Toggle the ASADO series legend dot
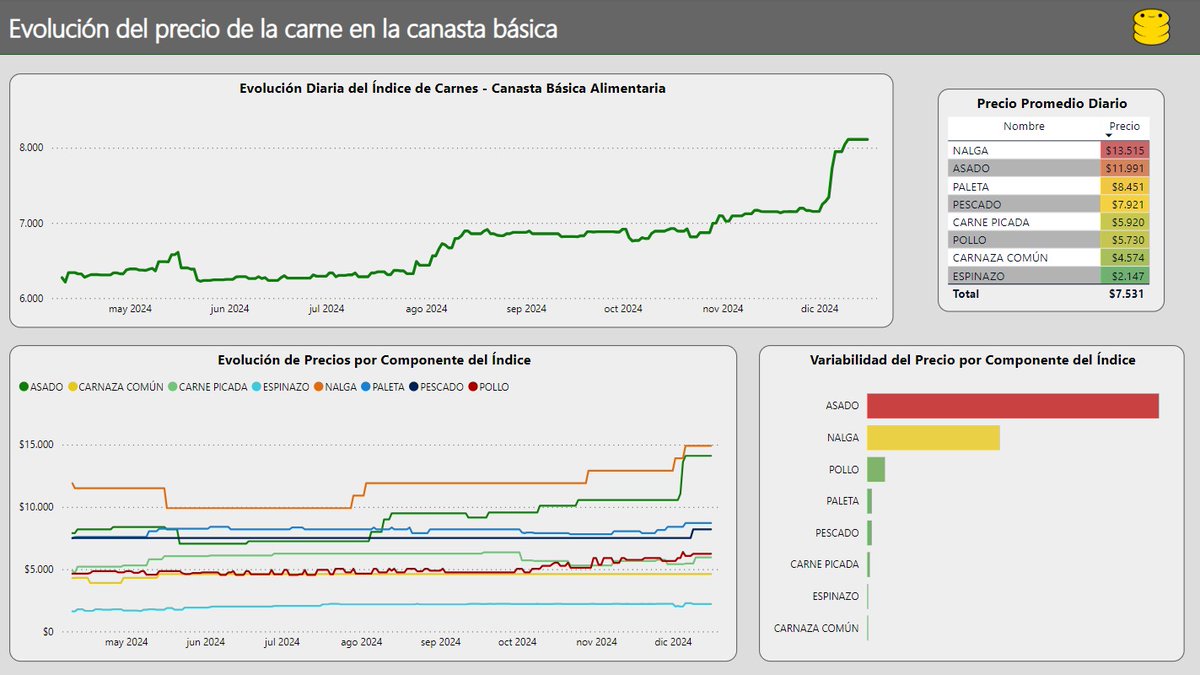 tap(25, 388)
